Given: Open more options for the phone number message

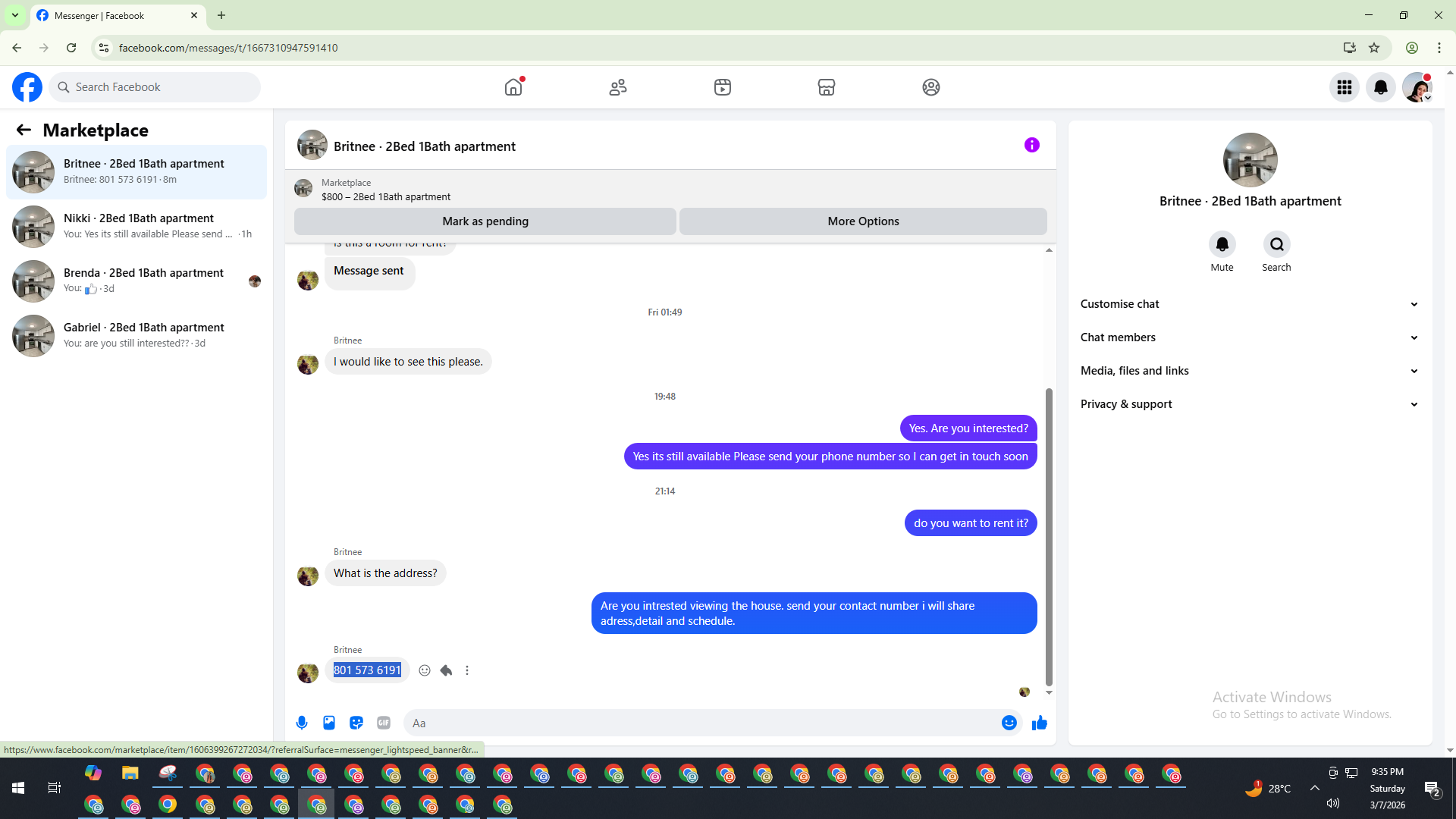Looking at the screenshot, I should (x=467, y=670).
